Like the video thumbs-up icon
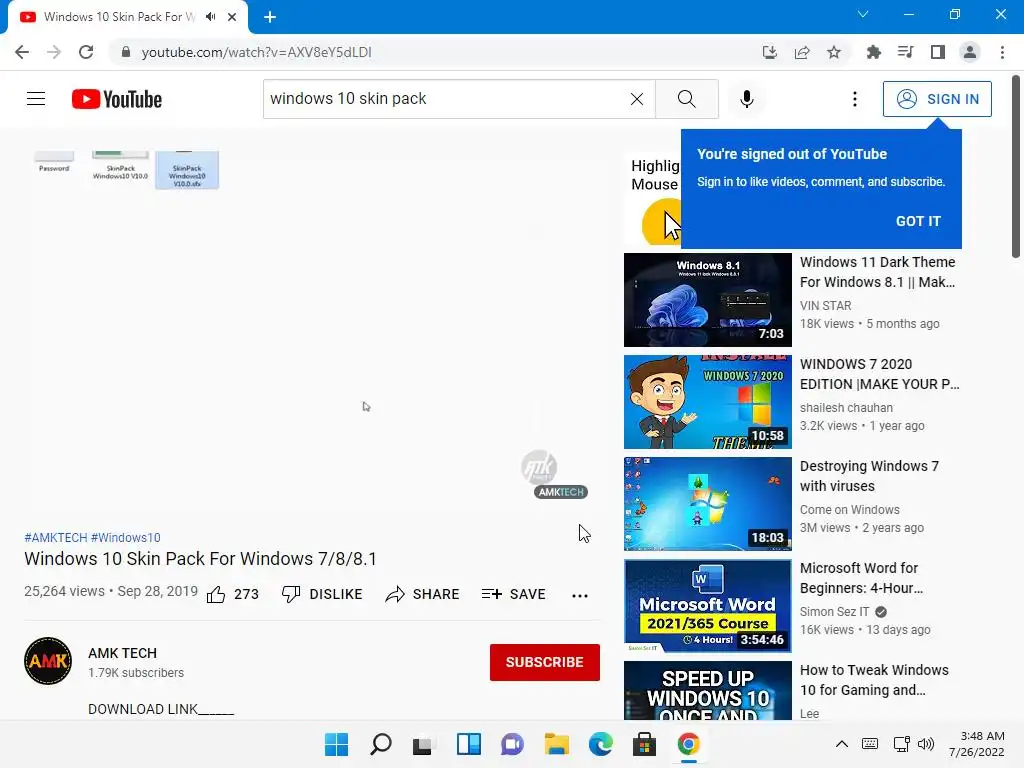The height and width of the screenshot is (768, 1024). point(216,594)
